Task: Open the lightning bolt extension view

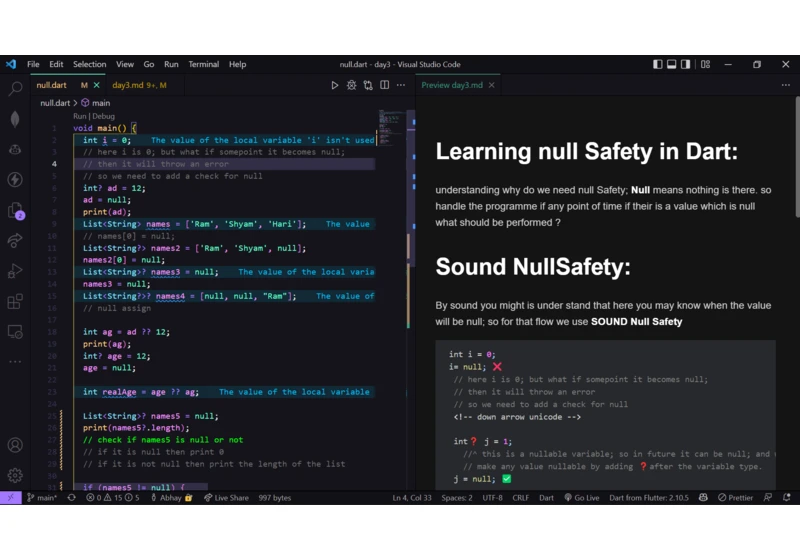Action: (x=15, y=180)
